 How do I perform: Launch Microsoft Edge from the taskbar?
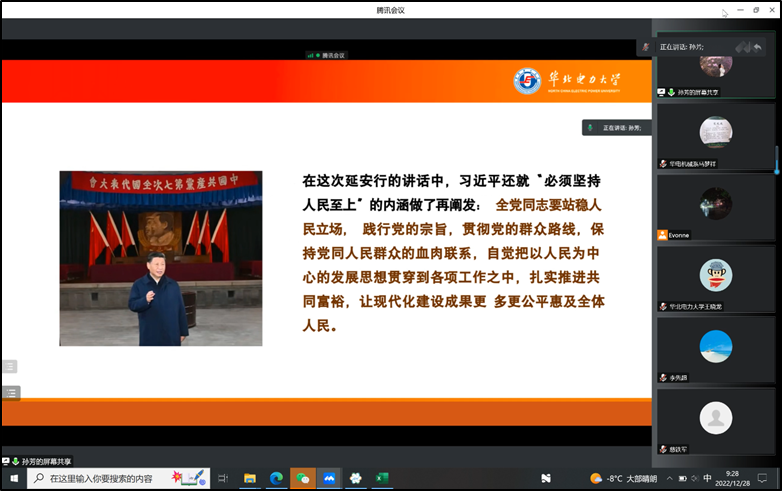coord(276,479)
